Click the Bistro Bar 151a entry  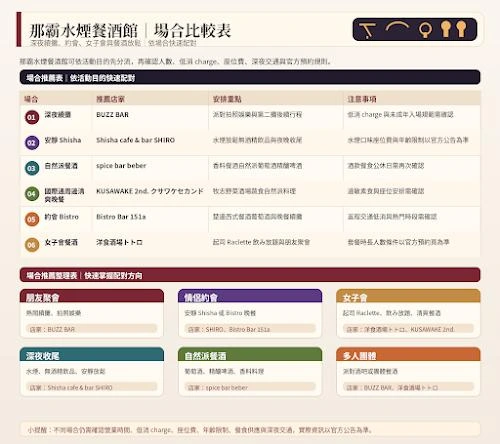[121, 217]
